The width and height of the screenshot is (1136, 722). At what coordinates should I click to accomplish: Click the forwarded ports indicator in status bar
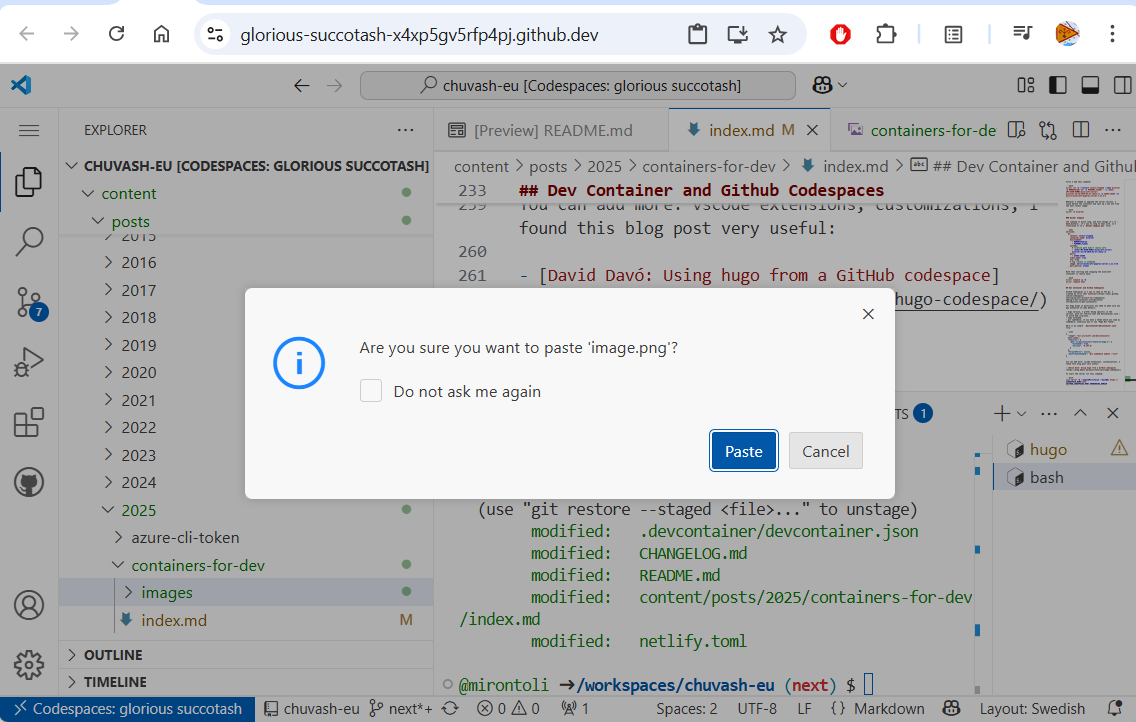coord(575,709)
